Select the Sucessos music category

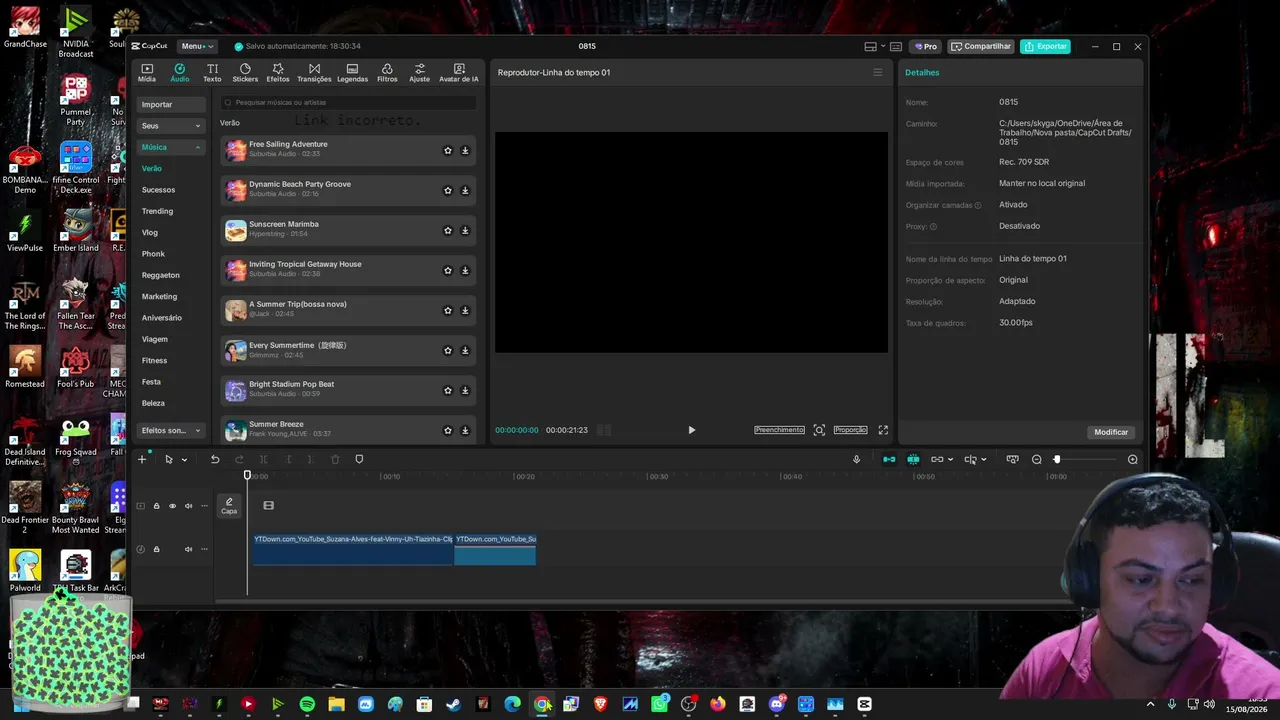158,190
